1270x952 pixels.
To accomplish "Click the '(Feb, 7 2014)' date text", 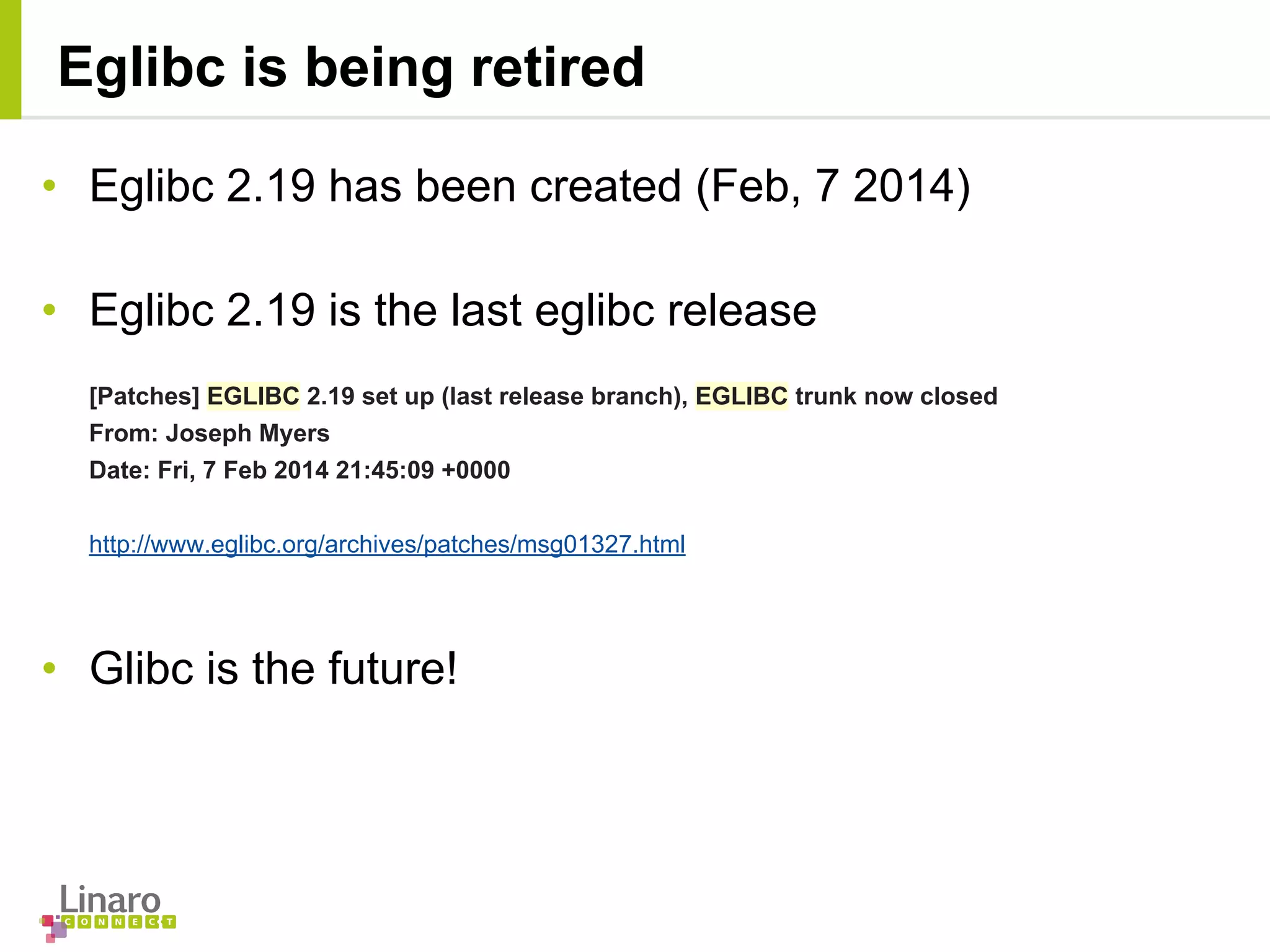I will coord(833,185).
